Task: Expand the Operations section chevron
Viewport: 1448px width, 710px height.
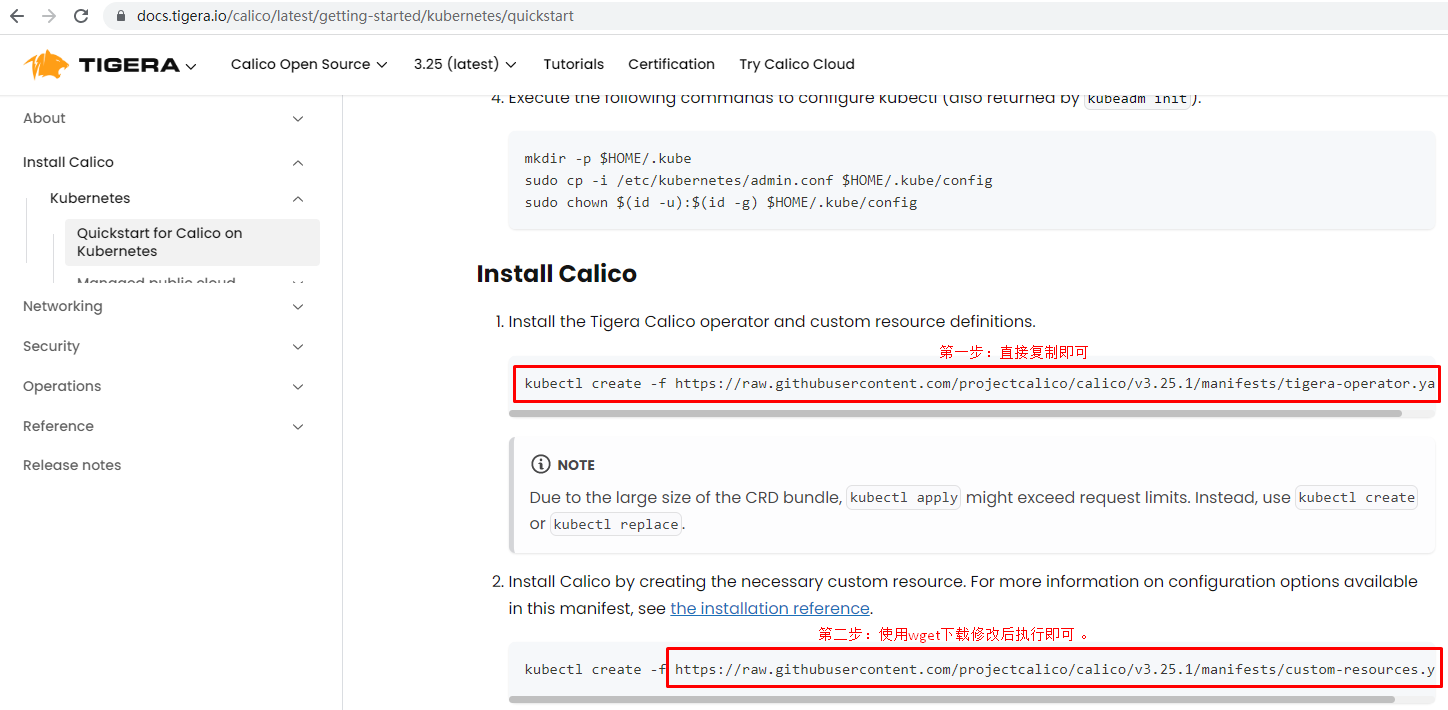Action: pyautogui.click(x=298, y=387)
